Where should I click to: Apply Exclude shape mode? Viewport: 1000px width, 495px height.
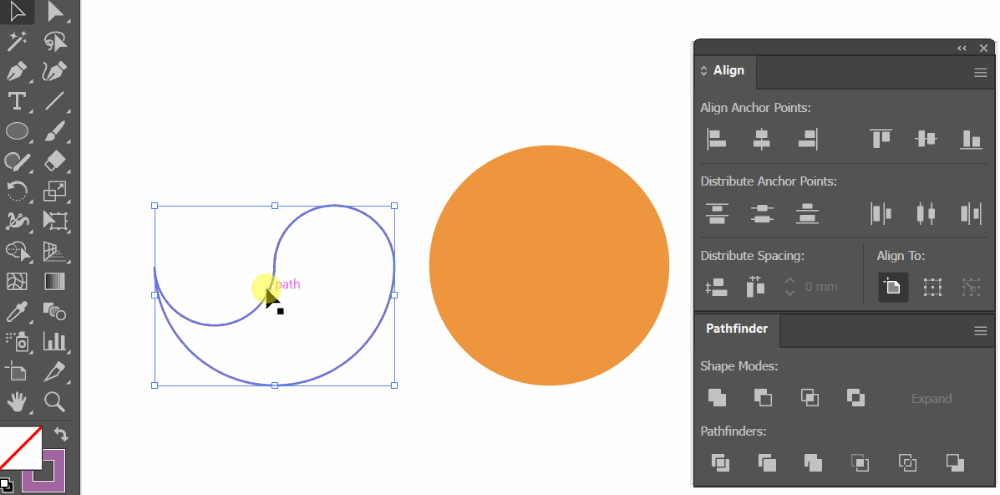[855, 398]
